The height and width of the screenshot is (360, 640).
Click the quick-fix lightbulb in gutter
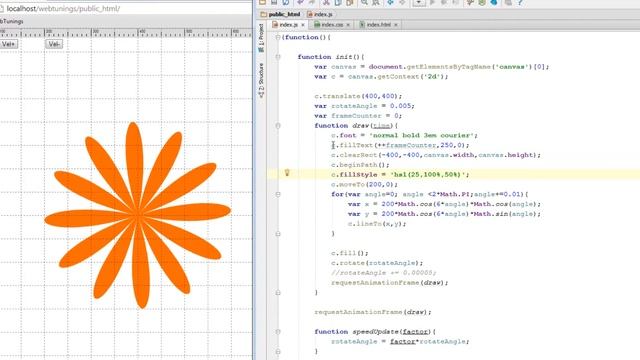[x=287, y=173]
